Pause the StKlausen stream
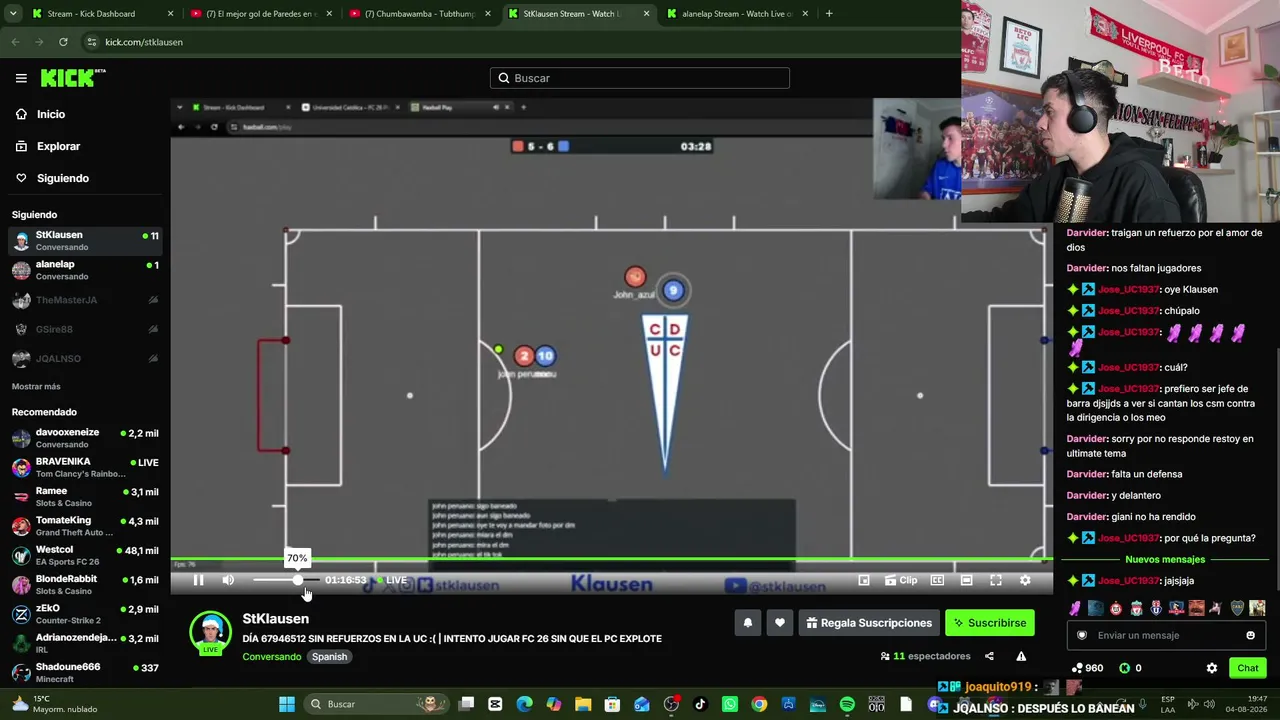1280x720 pixels. (198, 580)
